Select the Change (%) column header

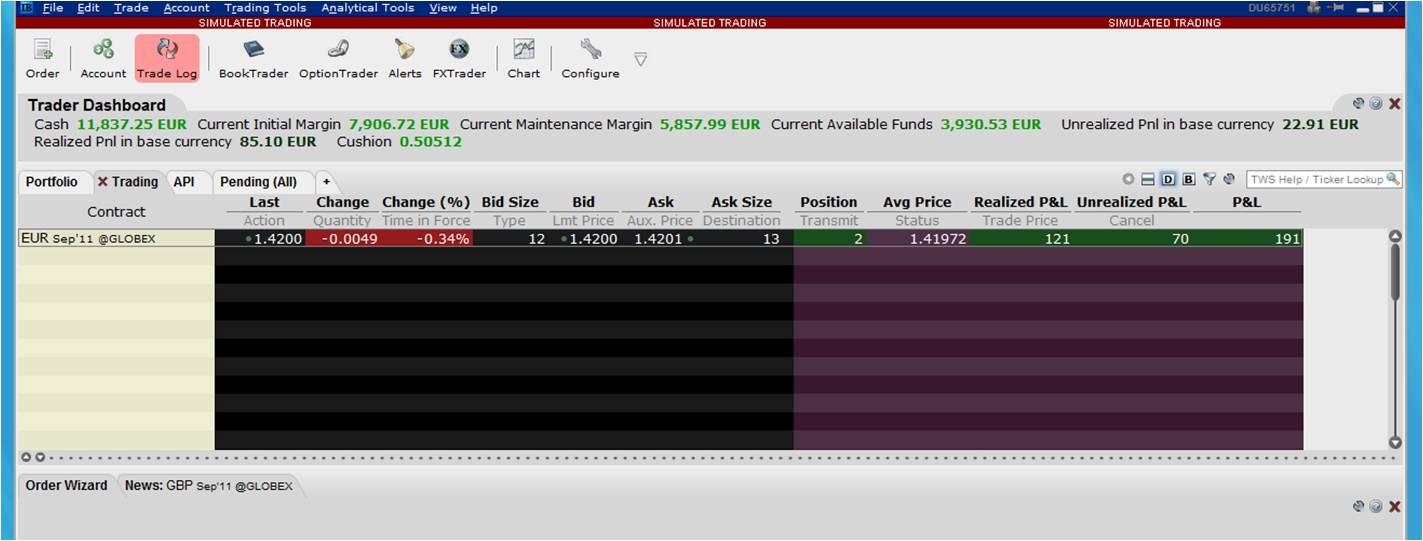pyautogui.click(x=426, y=202)
